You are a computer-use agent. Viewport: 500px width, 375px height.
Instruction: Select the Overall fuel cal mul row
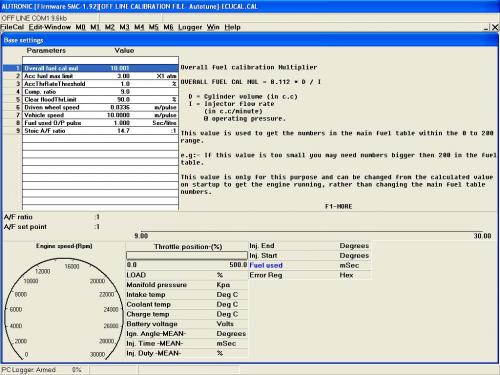pyautogui.click(x=91, y=68)
